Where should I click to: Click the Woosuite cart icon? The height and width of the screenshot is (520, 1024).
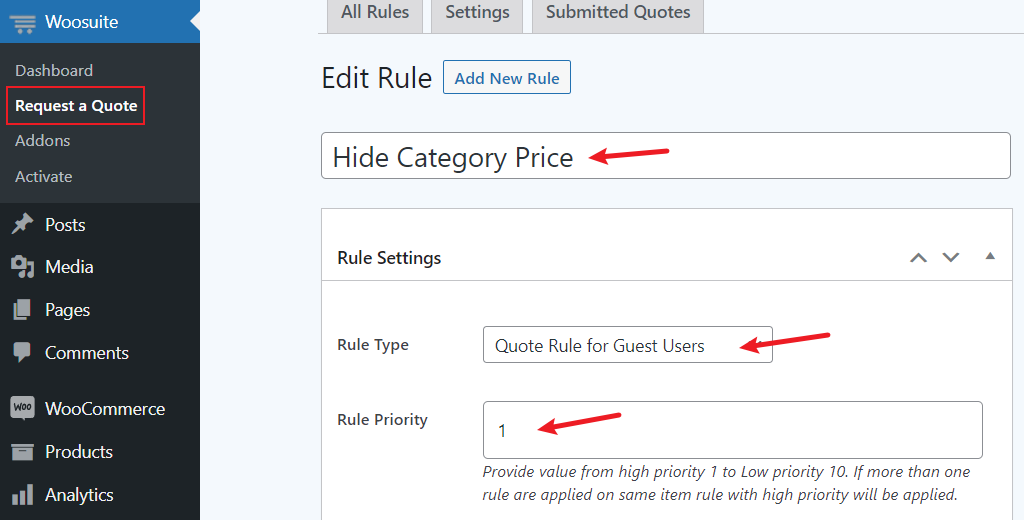[23, 22]
